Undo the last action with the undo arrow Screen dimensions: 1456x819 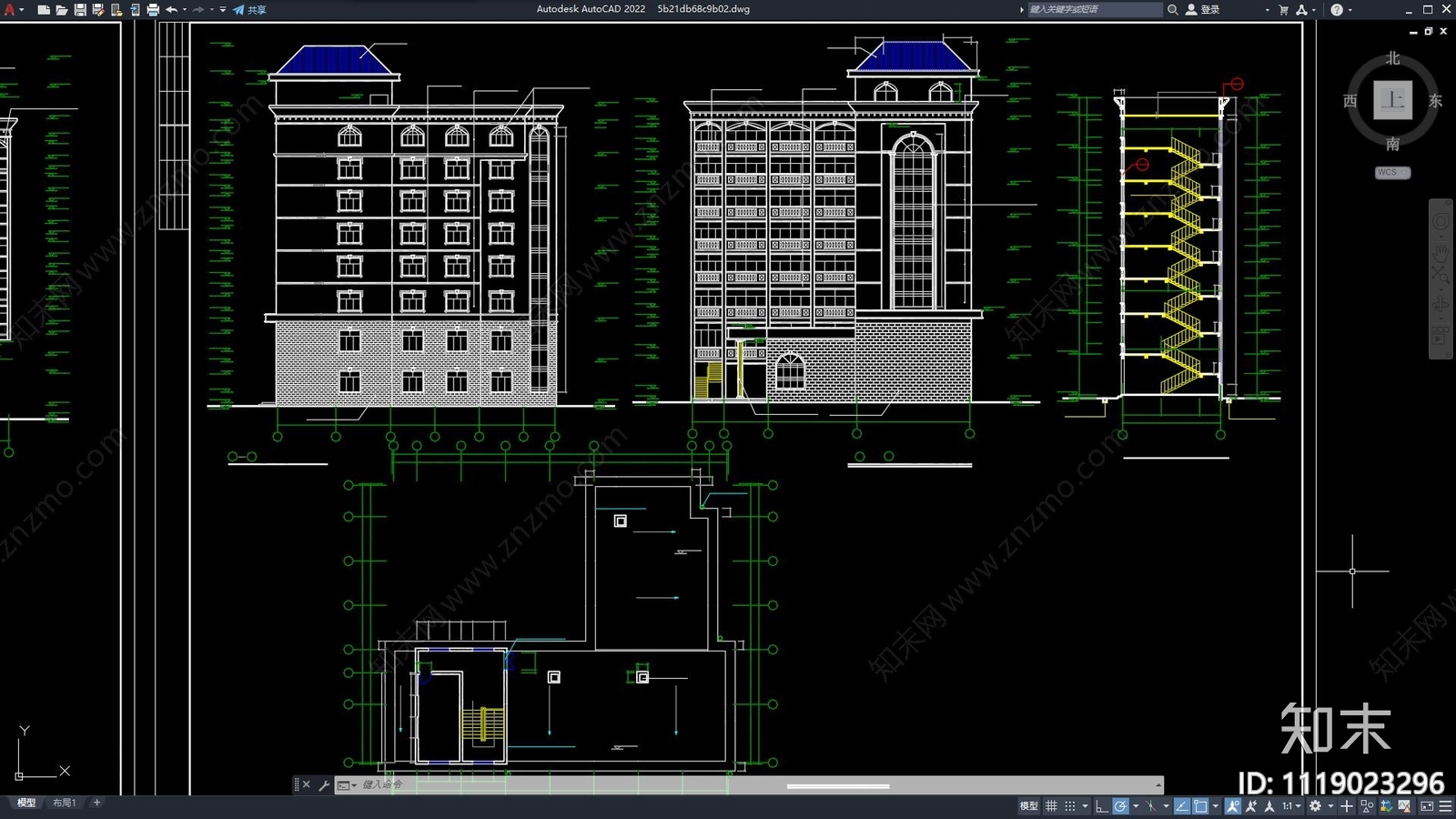pyautogui.click(x=171, y=10)
